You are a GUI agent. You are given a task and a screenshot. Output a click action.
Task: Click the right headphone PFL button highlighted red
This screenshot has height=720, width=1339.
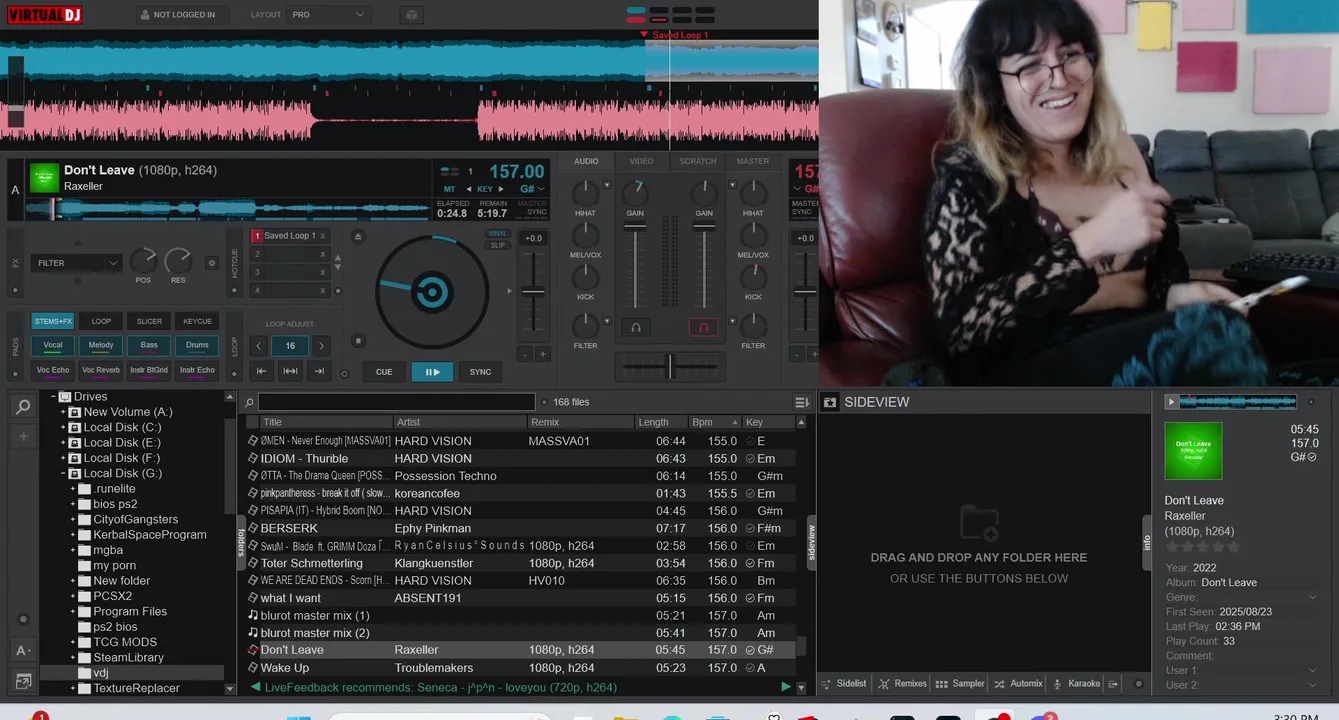tap(703, 327)
